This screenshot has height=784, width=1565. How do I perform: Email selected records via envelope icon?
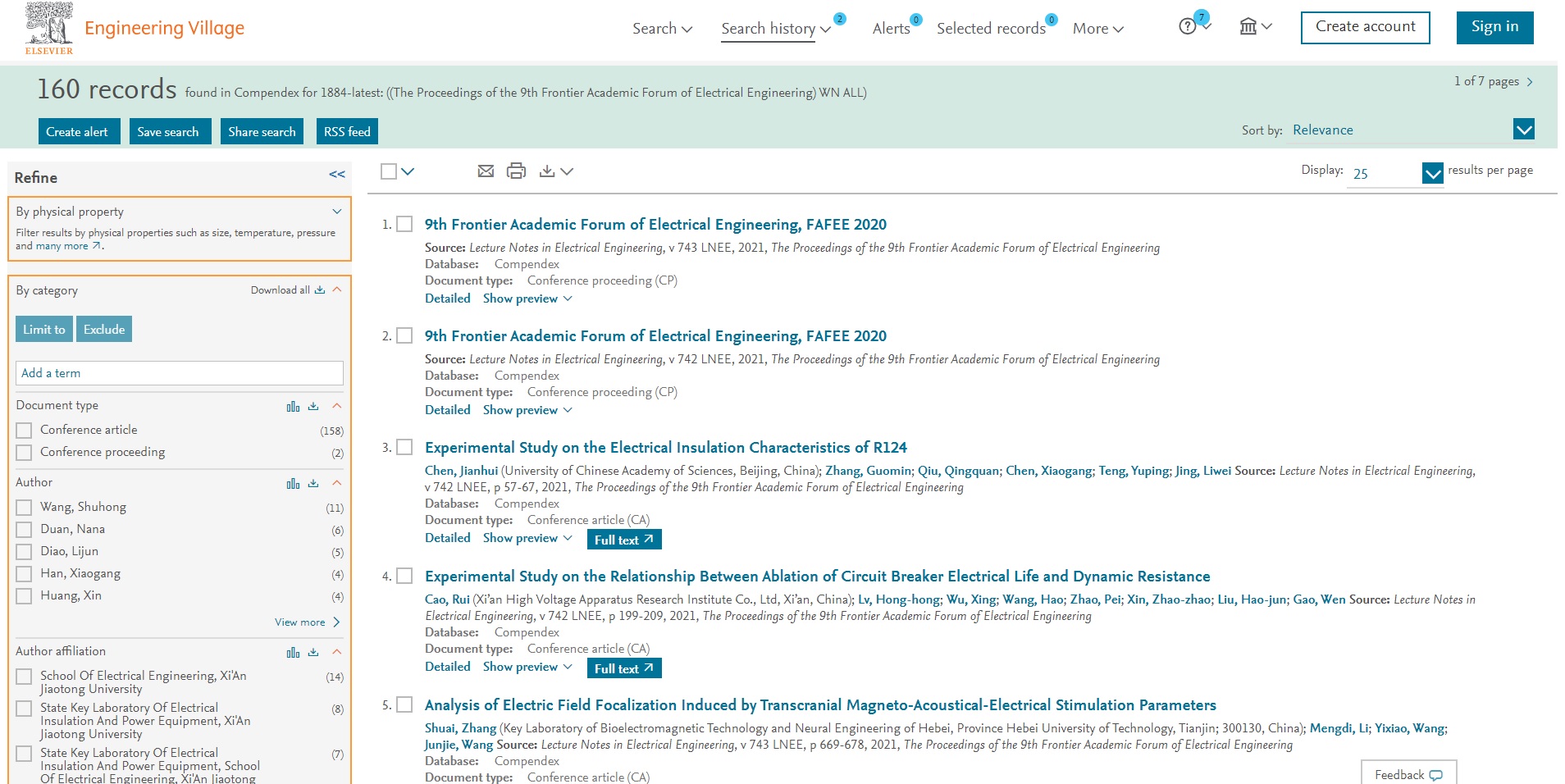point(486,171)
